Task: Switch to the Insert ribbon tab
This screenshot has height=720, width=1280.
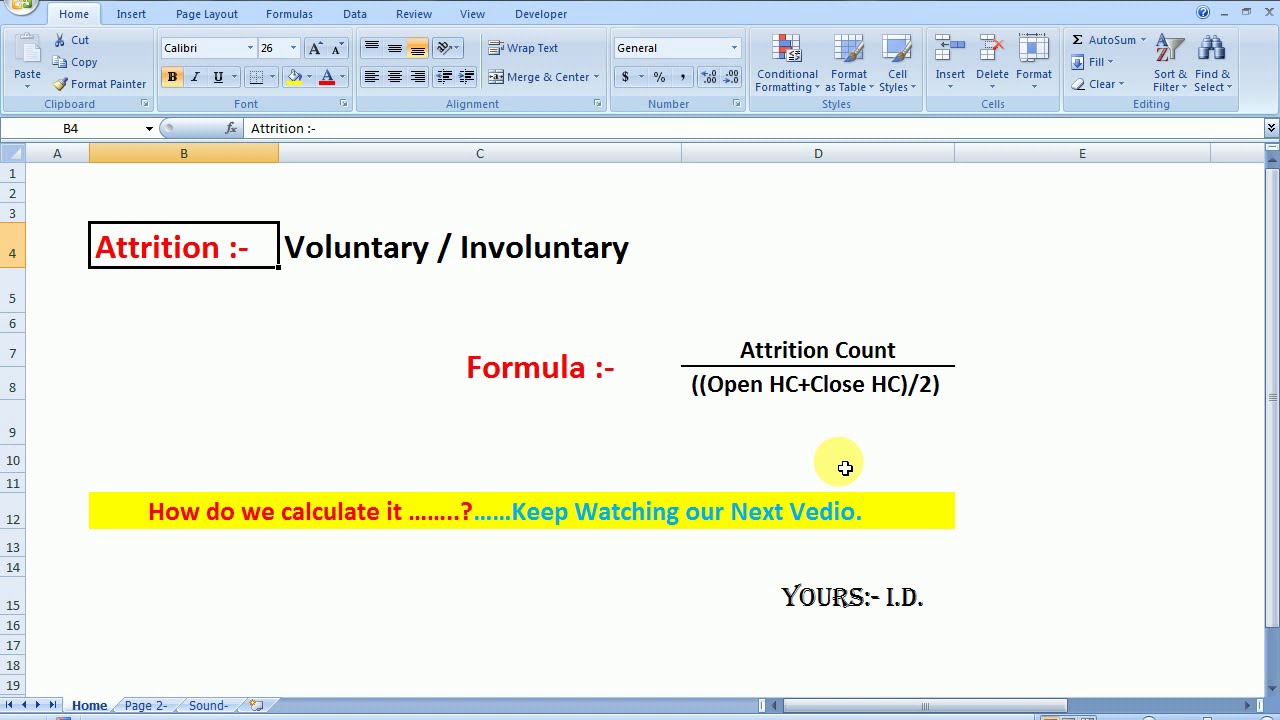Action: 131,14
